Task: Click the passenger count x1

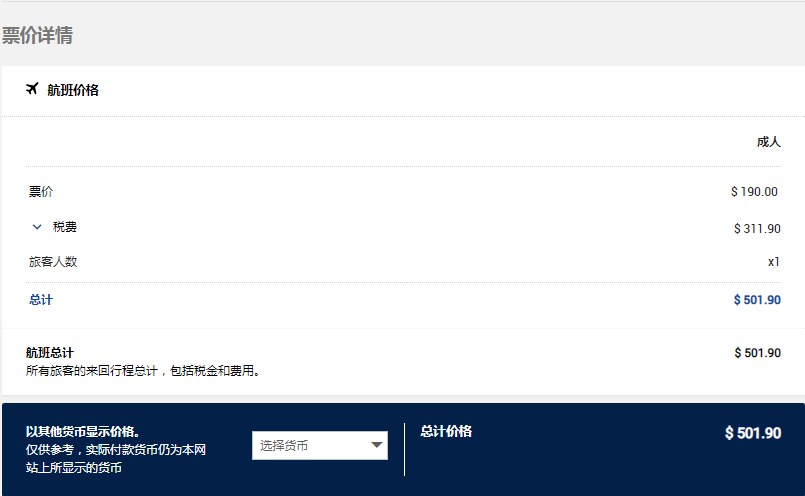Action: click(774, 262)
